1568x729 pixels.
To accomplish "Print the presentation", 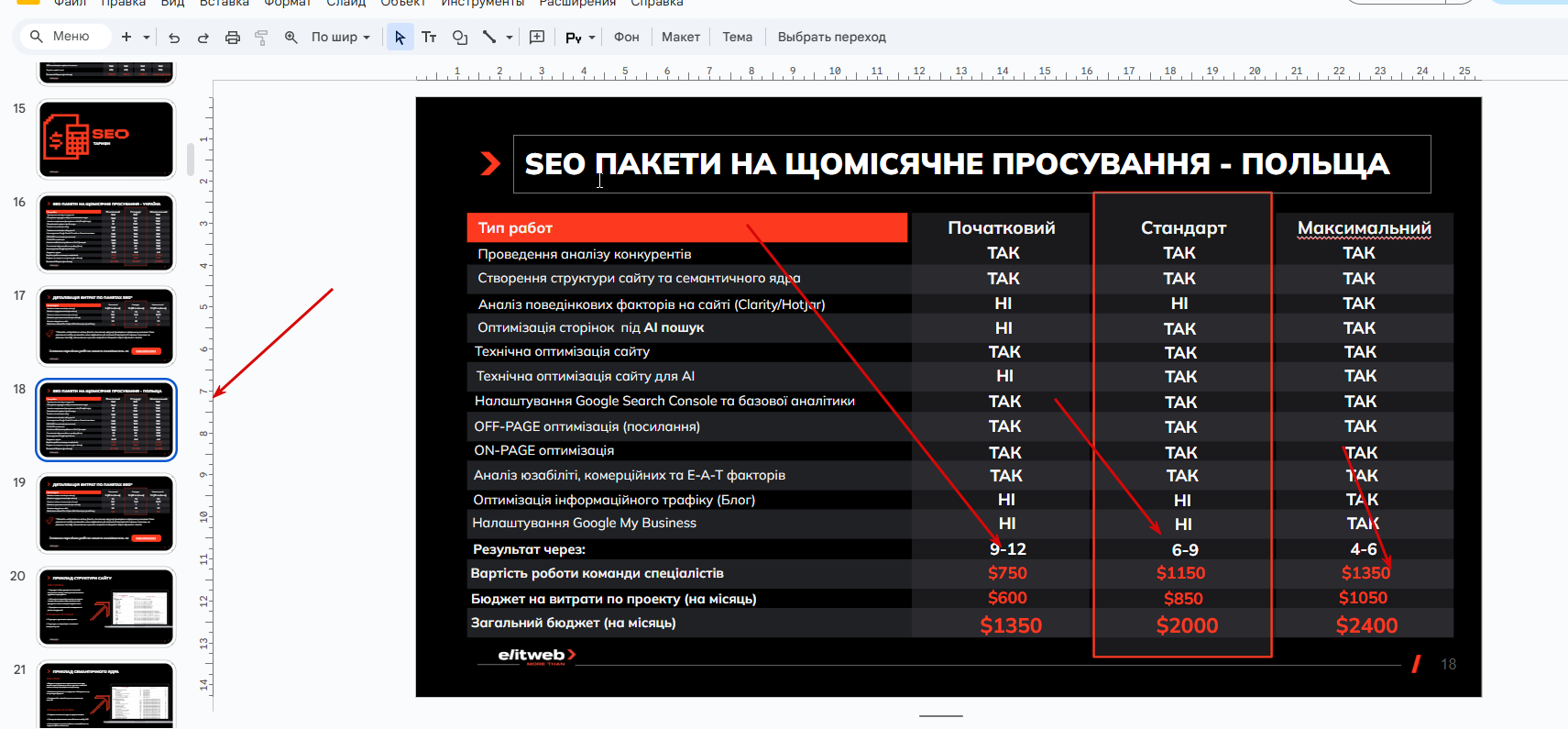I will pos(233,38).
